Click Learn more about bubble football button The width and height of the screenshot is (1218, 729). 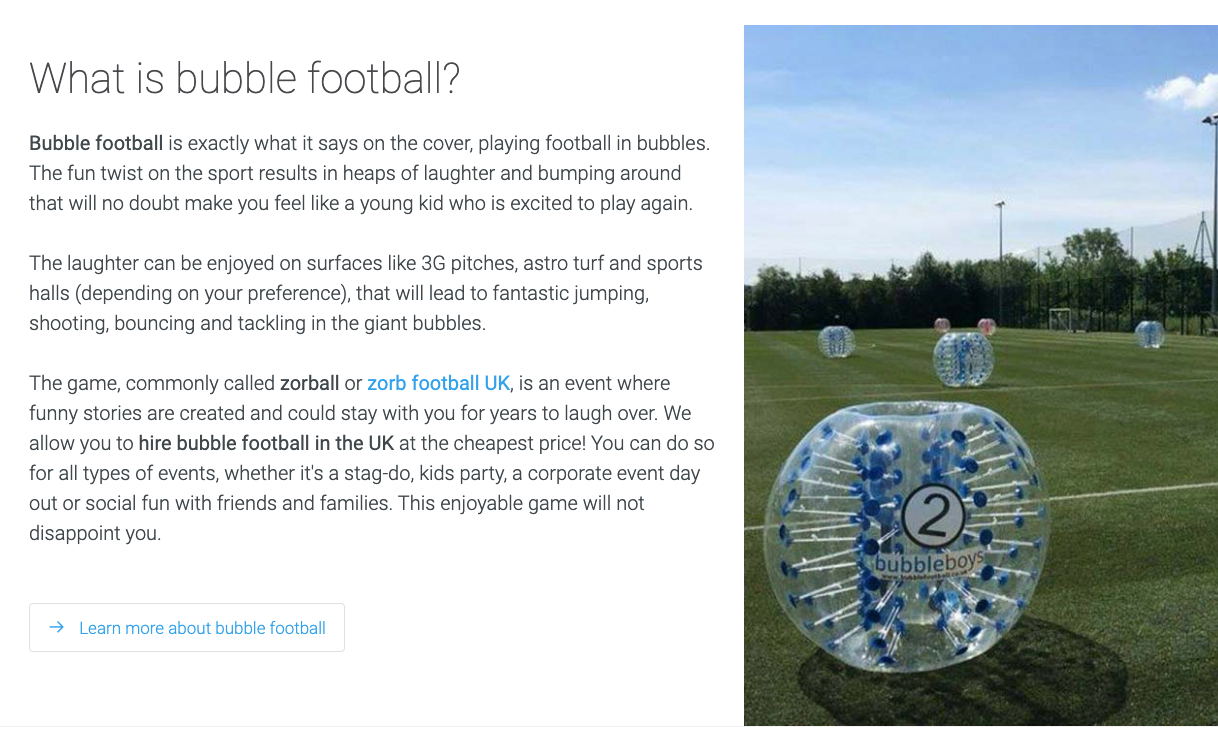coord(187,627)
